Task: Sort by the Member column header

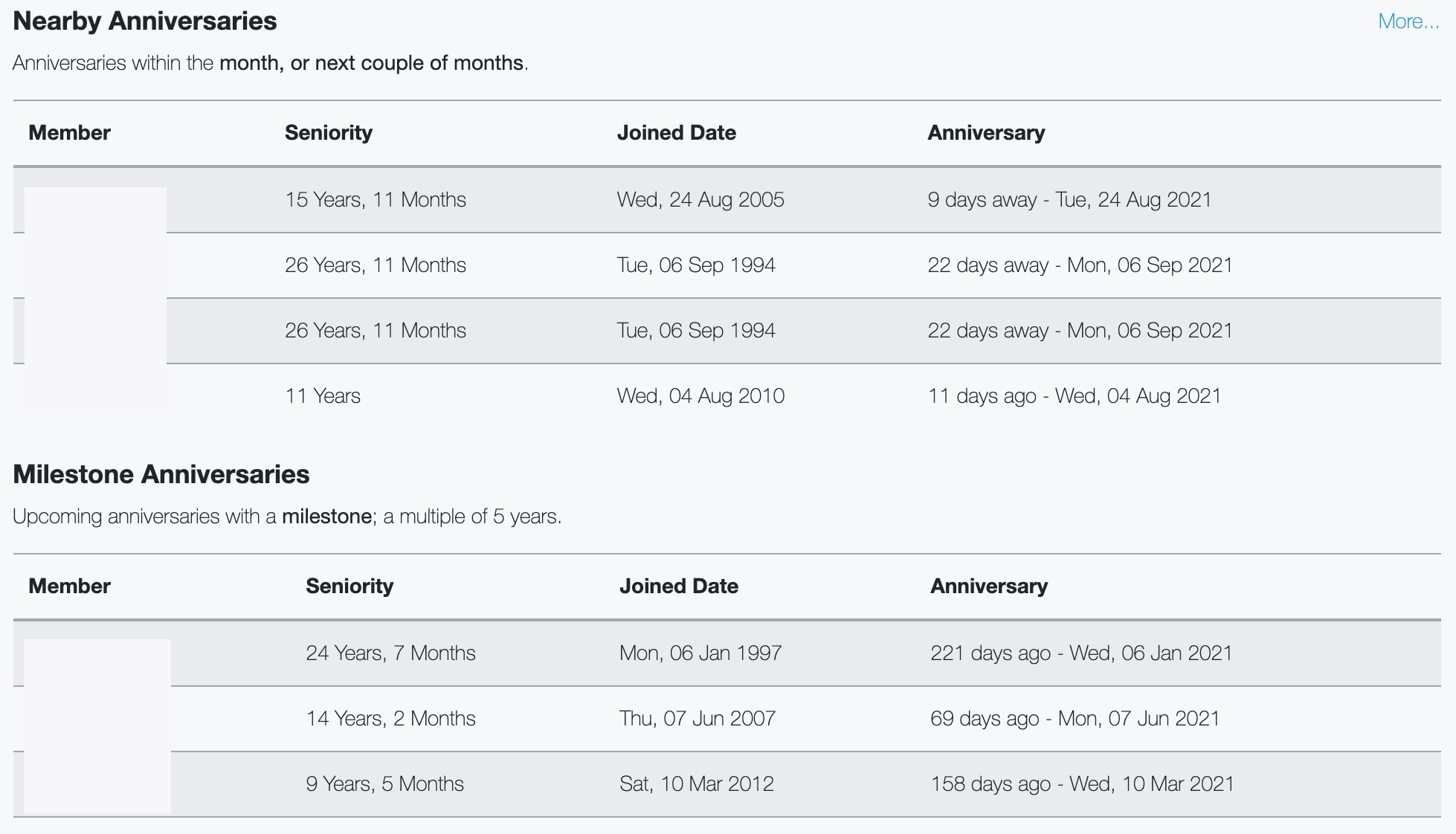Action: point(68,132)
